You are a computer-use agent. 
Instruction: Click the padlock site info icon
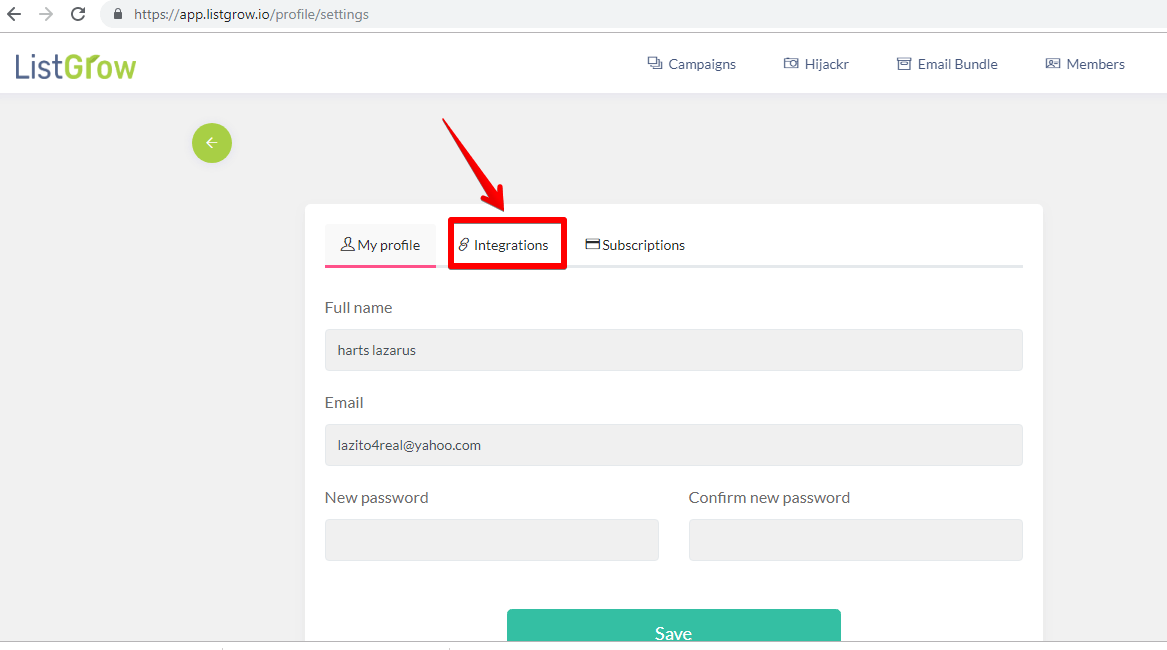118,14
